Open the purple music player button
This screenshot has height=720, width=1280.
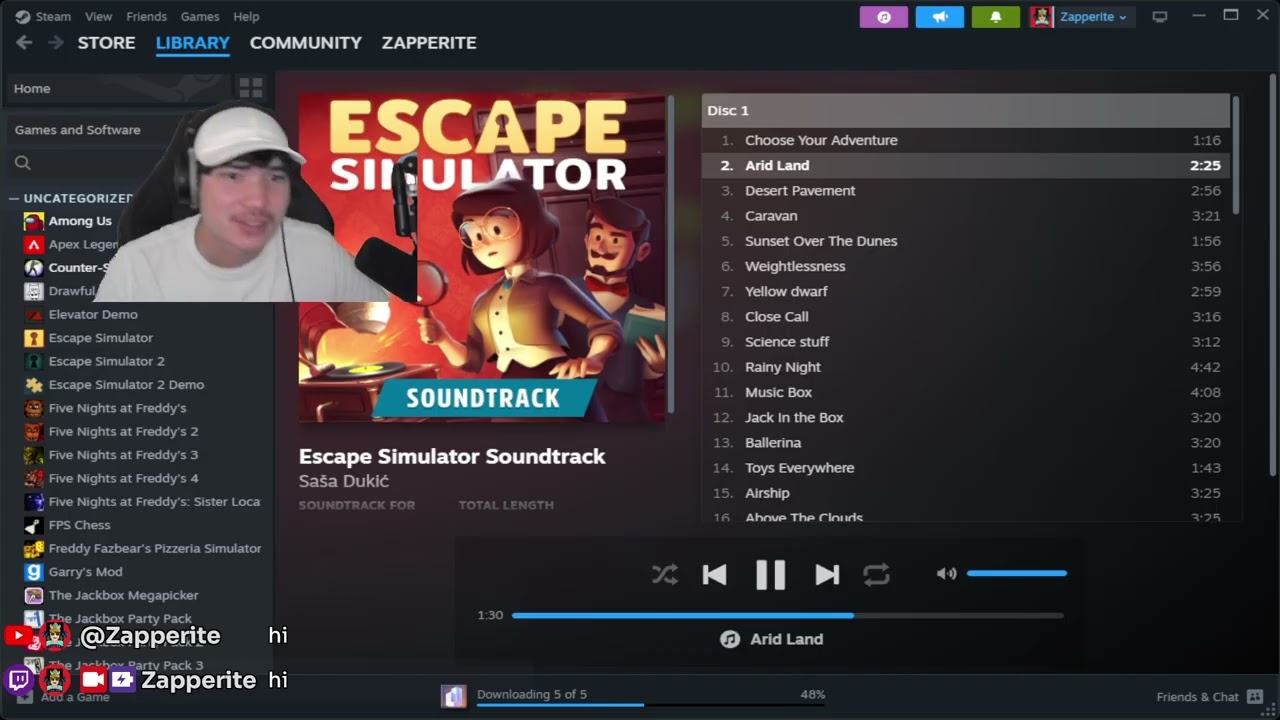[884, 17]
